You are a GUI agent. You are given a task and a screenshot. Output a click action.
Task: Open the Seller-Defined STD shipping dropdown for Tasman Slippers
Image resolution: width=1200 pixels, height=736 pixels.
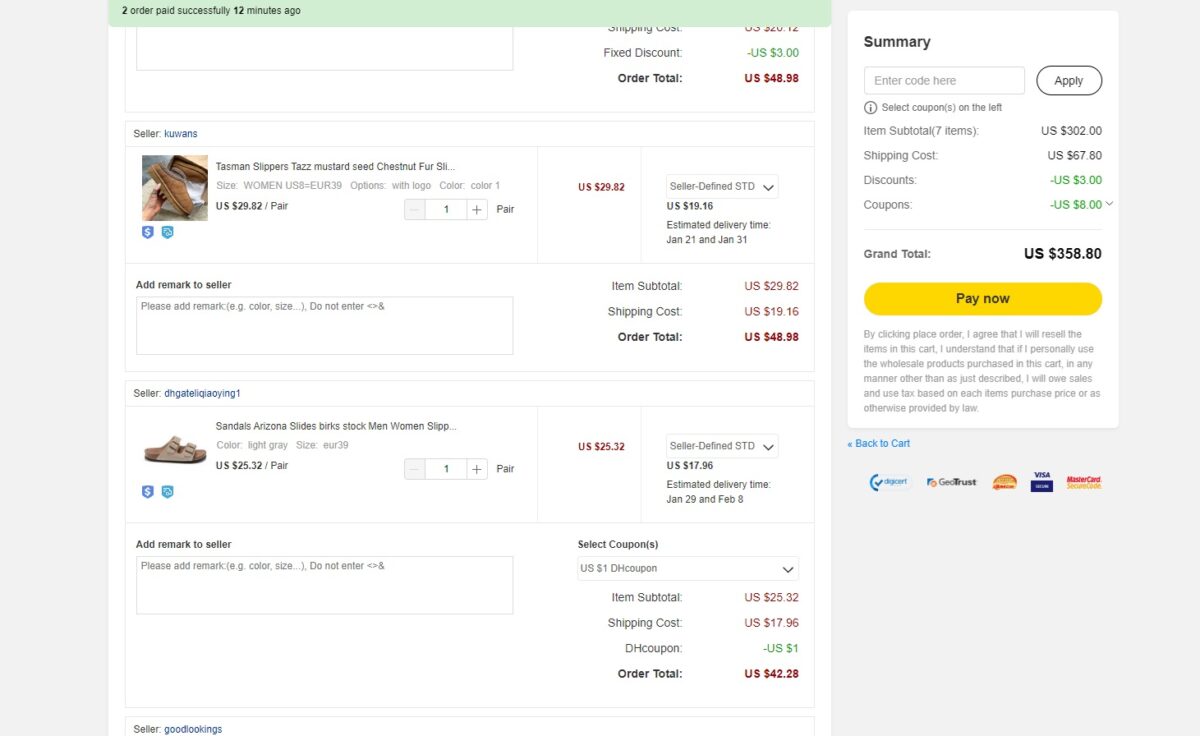click(722, 186)
